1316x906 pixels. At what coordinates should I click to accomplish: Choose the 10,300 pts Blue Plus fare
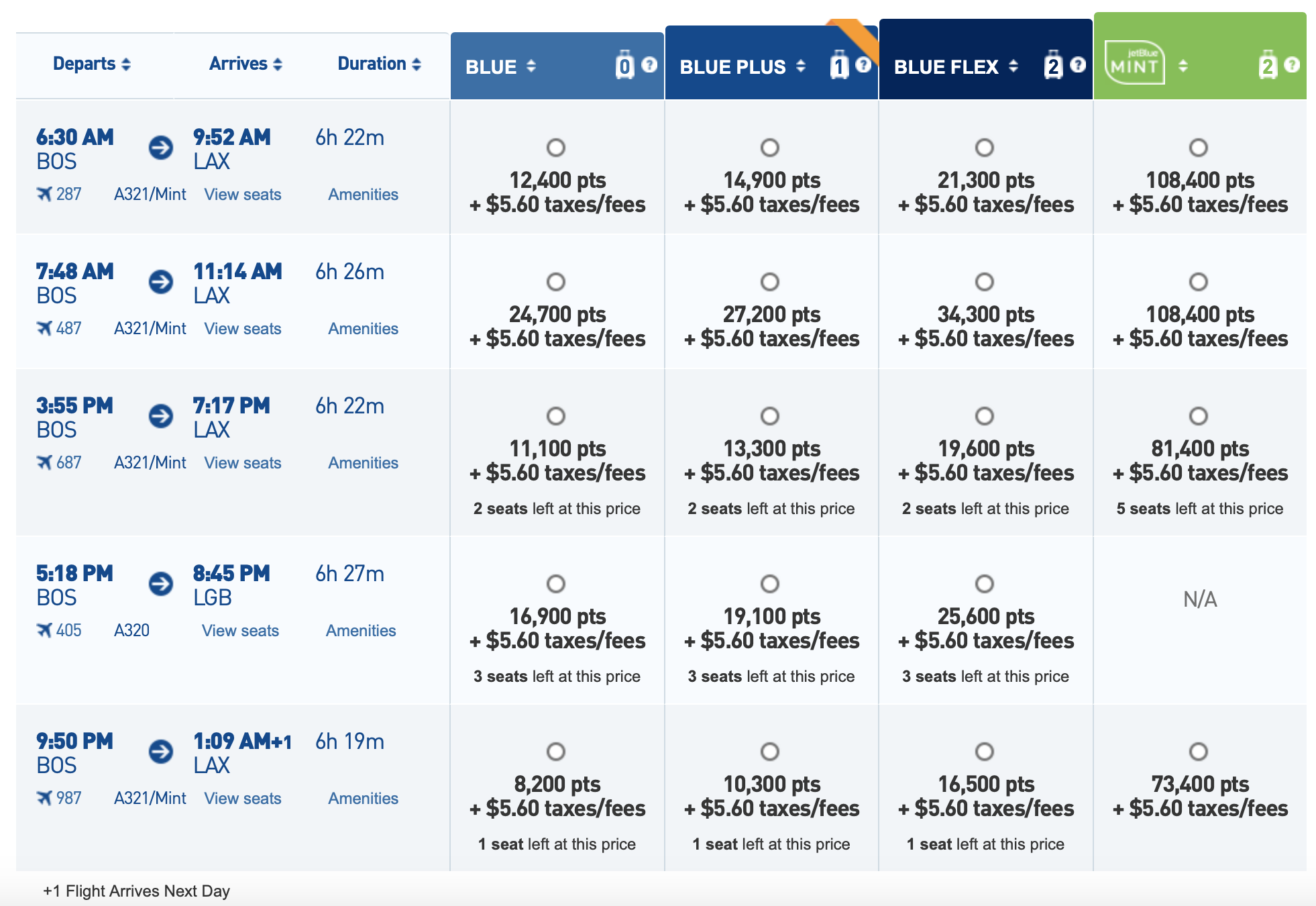(769, 752)
